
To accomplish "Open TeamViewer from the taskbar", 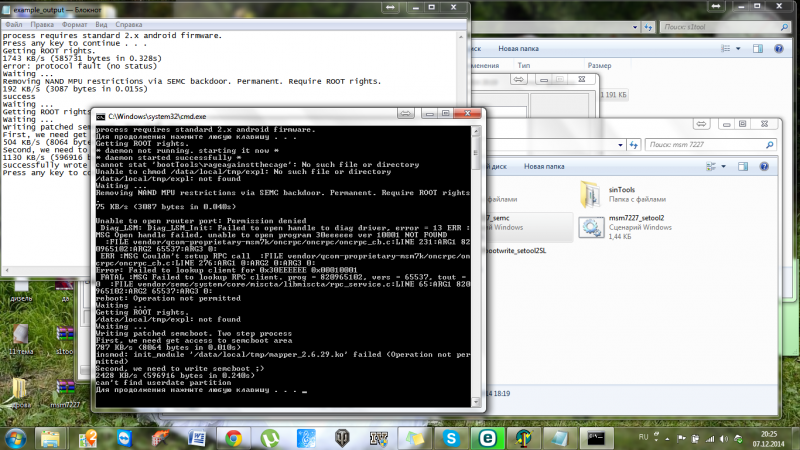I will pos(123,437).
